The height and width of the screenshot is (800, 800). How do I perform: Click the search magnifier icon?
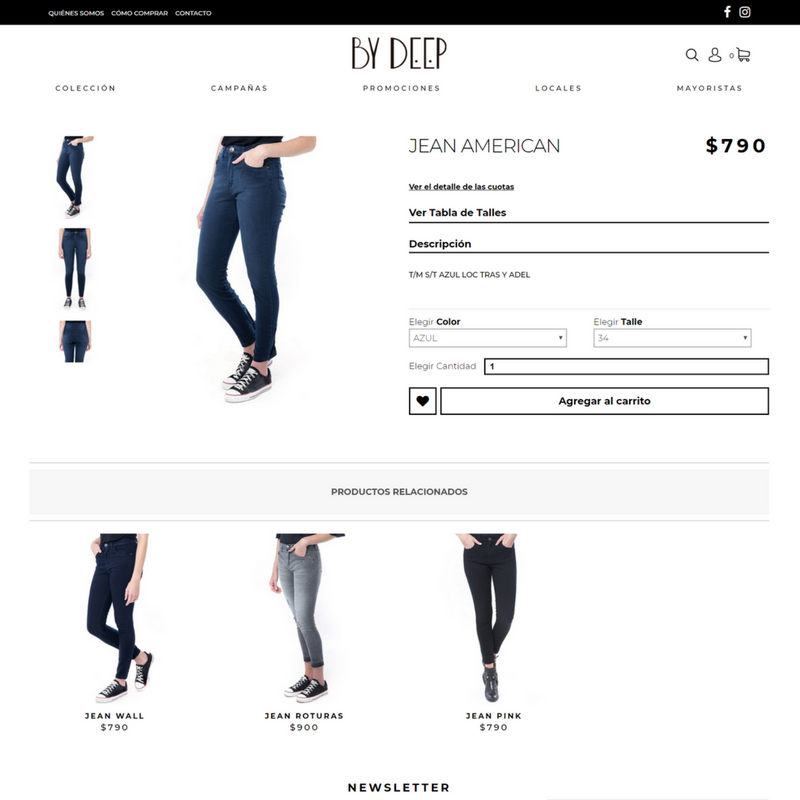[x=692, y=55]
